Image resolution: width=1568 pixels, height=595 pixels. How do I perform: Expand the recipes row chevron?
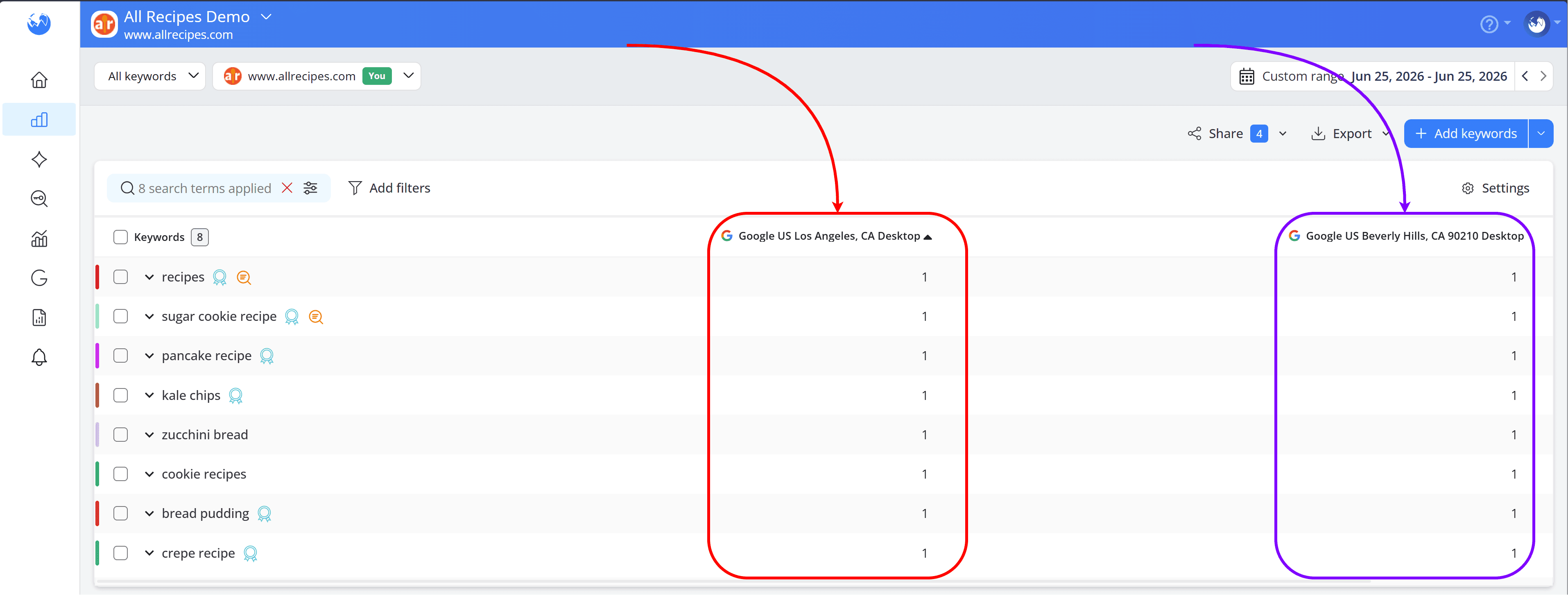coord(149,277)
